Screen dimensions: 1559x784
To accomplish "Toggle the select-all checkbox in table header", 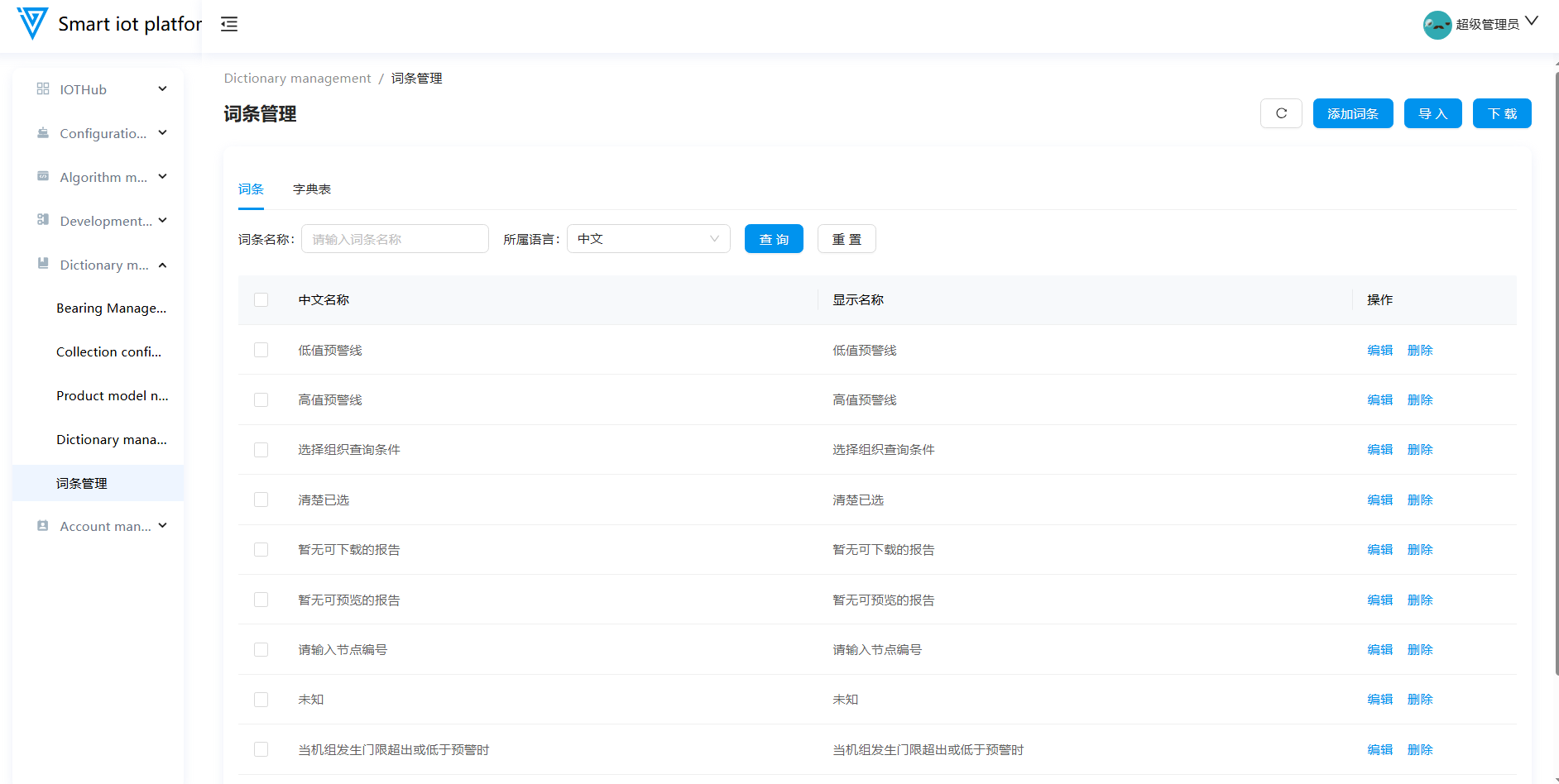I will pos(261,299).
